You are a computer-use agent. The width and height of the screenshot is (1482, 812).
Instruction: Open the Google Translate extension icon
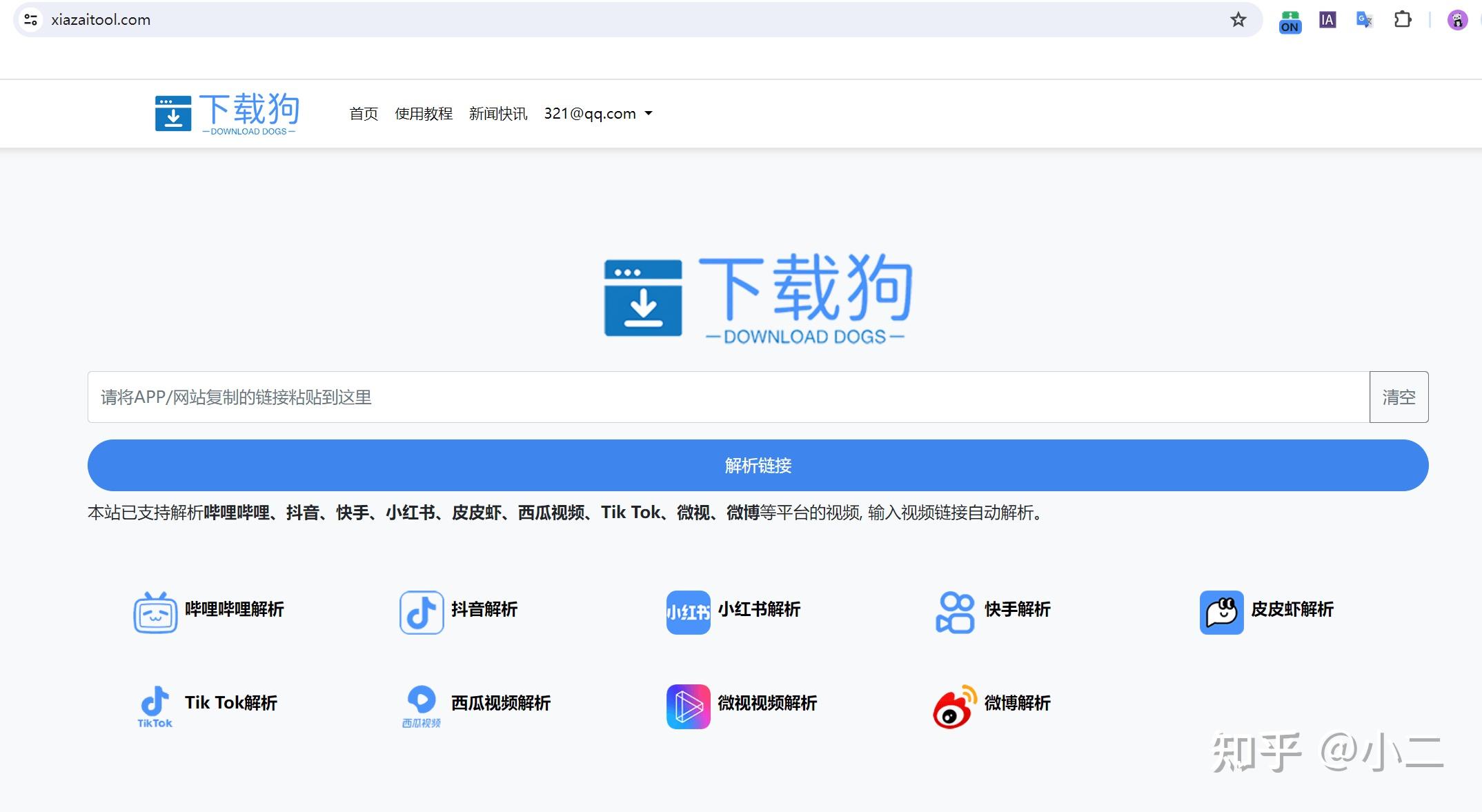1365,20
